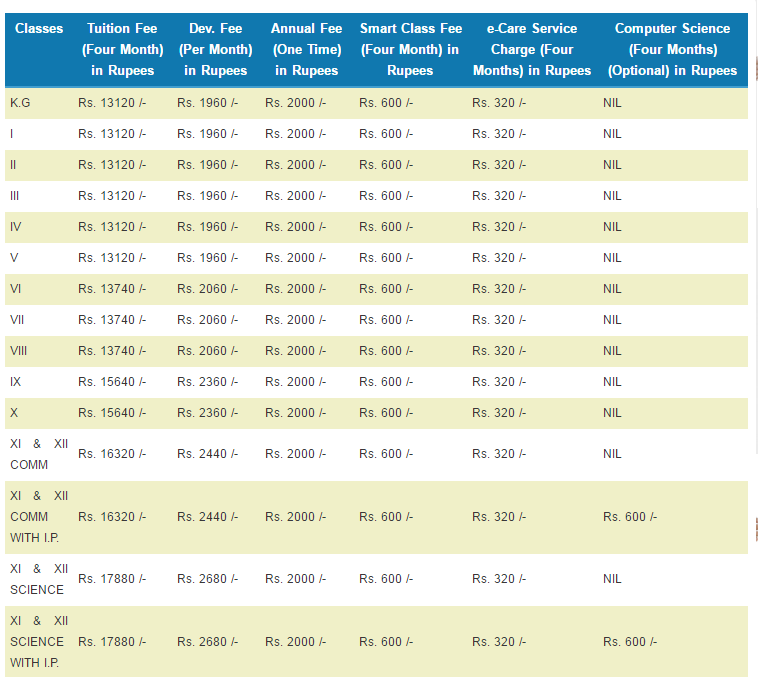
Task: Select the K.G class row label
Action: tap(20, 103)
